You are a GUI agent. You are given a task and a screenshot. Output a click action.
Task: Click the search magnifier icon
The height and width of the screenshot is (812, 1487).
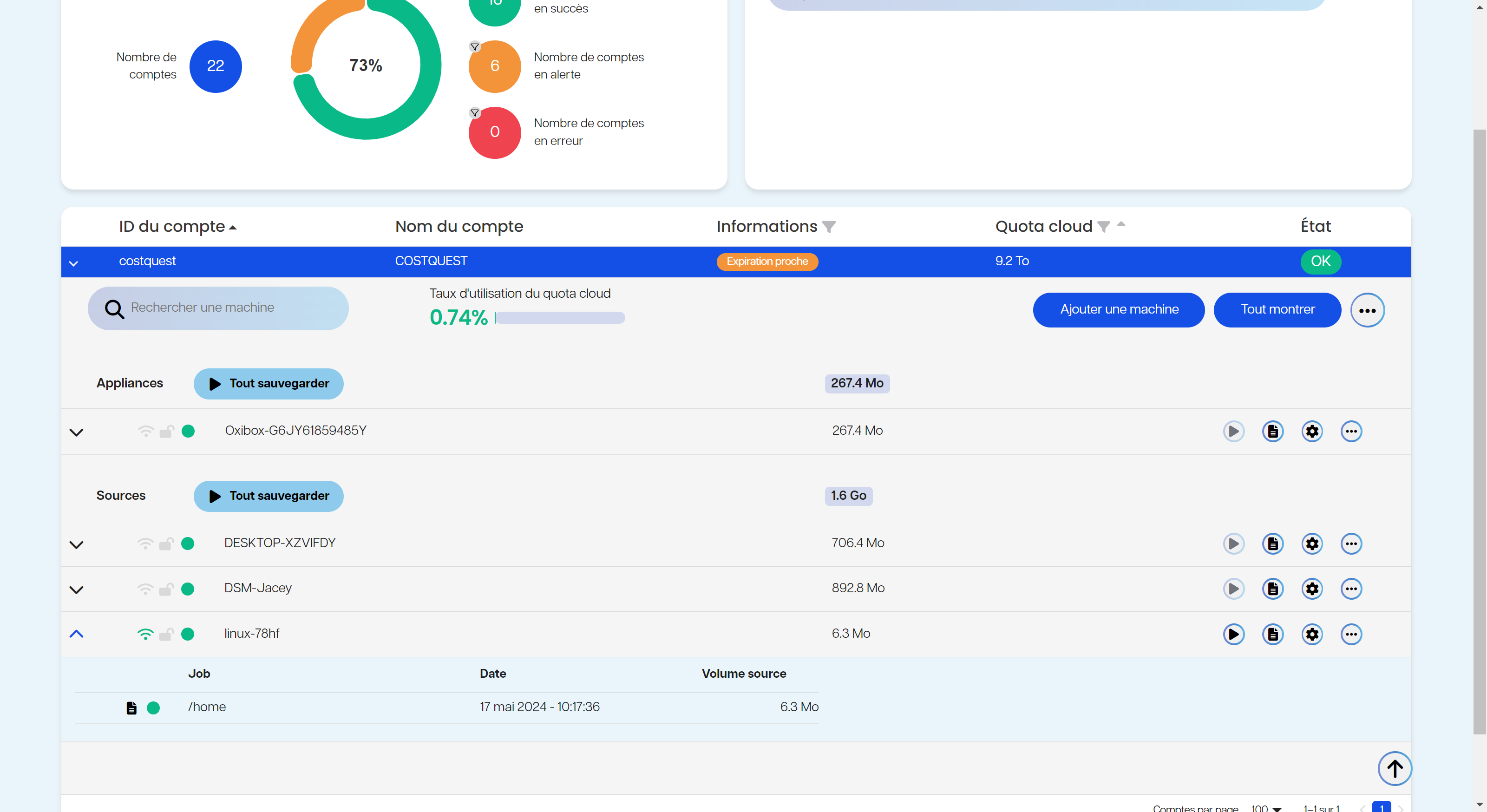coord(114,309)
